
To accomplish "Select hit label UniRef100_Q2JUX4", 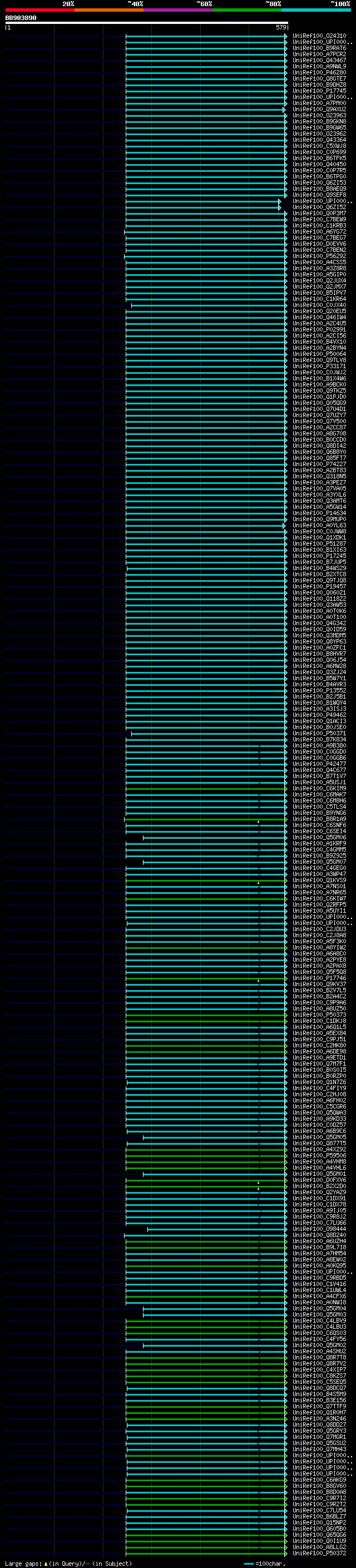I will pos(319,280).
